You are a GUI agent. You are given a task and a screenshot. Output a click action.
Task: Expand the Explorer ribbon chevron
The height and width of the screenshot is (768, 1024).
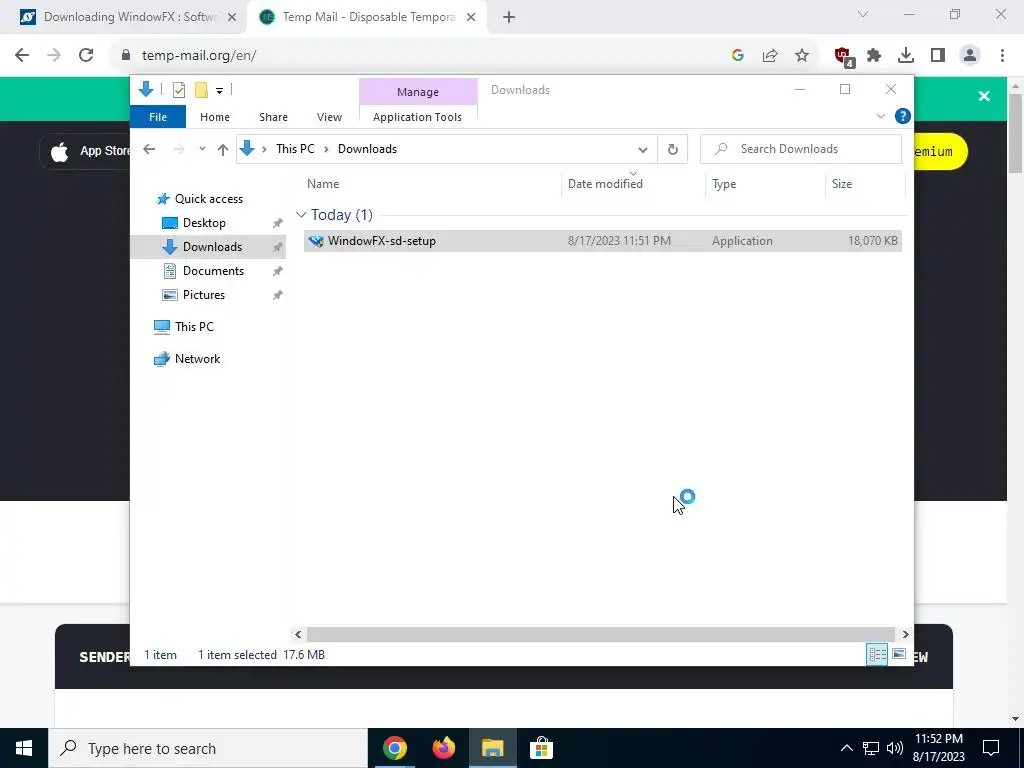880,116
